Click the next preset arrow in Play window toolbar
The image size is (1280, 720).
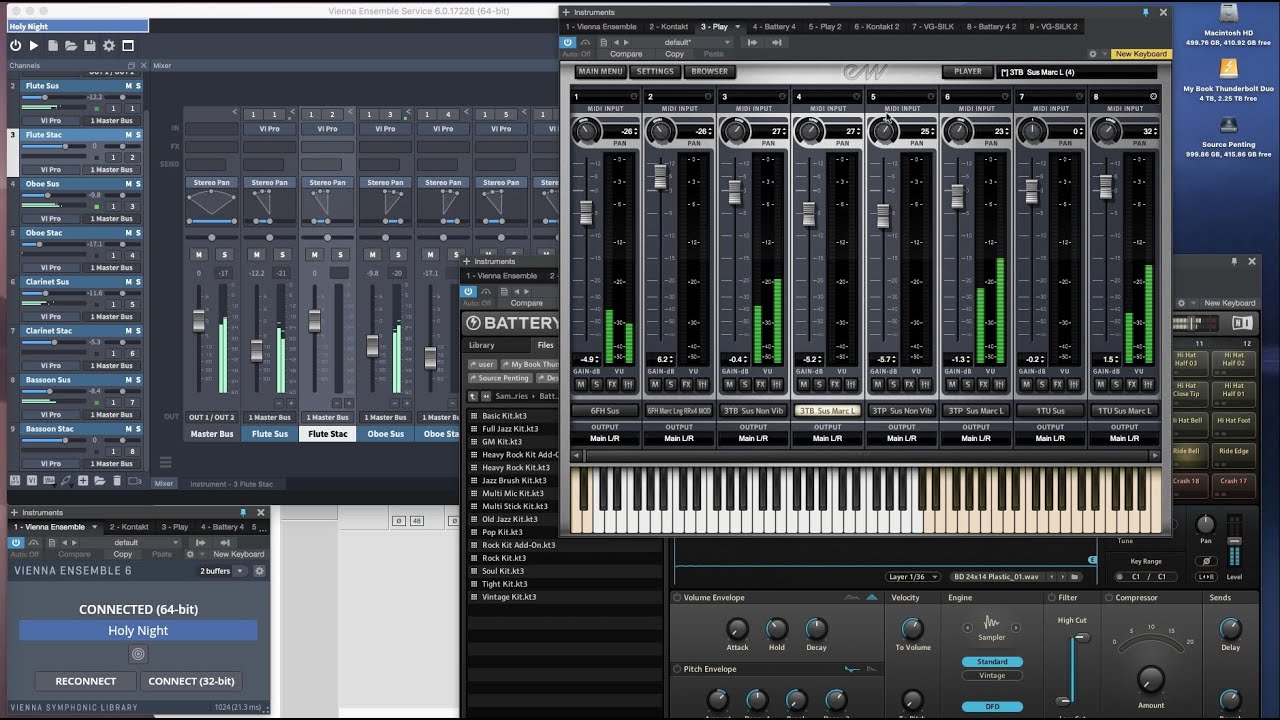[x=627, y=42]
